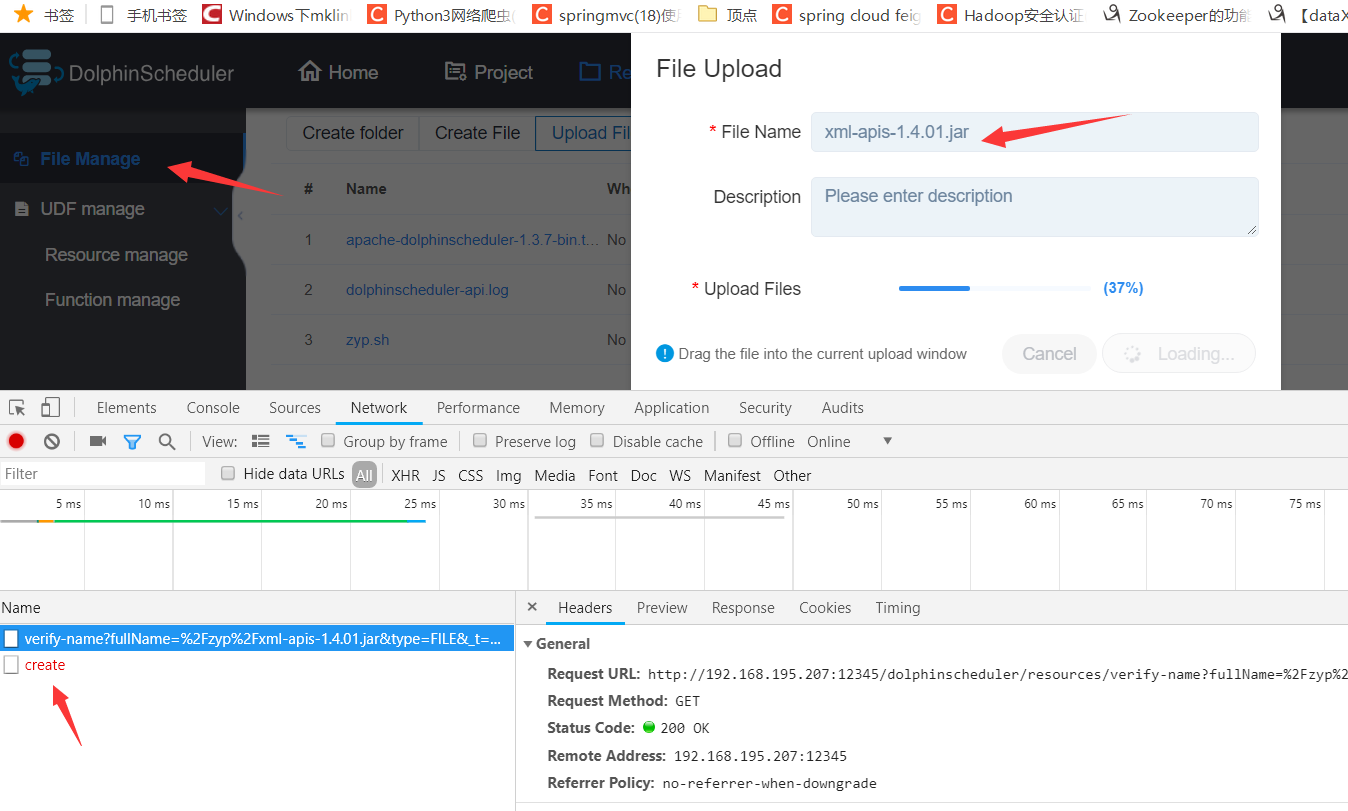Toggle the network request filter funnel icon

(132, 440)
